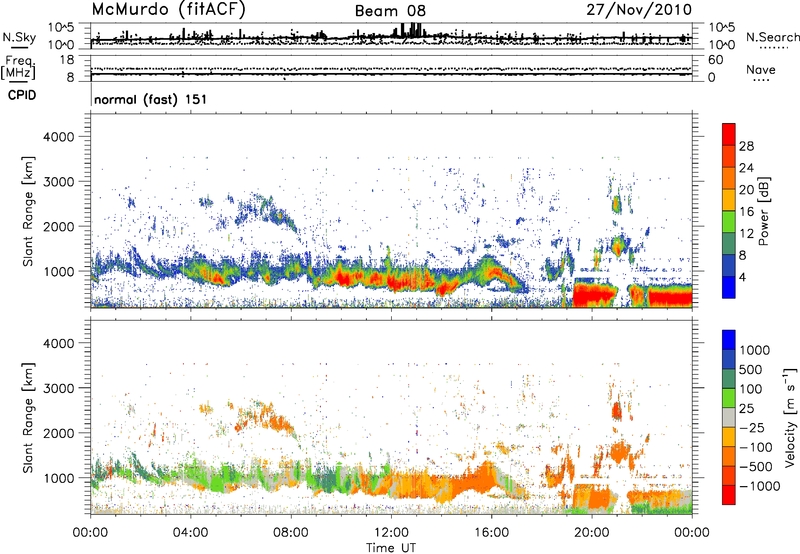This screenshot has width=800, height=554.
Task: Click the "28" power color bar label
Action: tap(746, 146)
